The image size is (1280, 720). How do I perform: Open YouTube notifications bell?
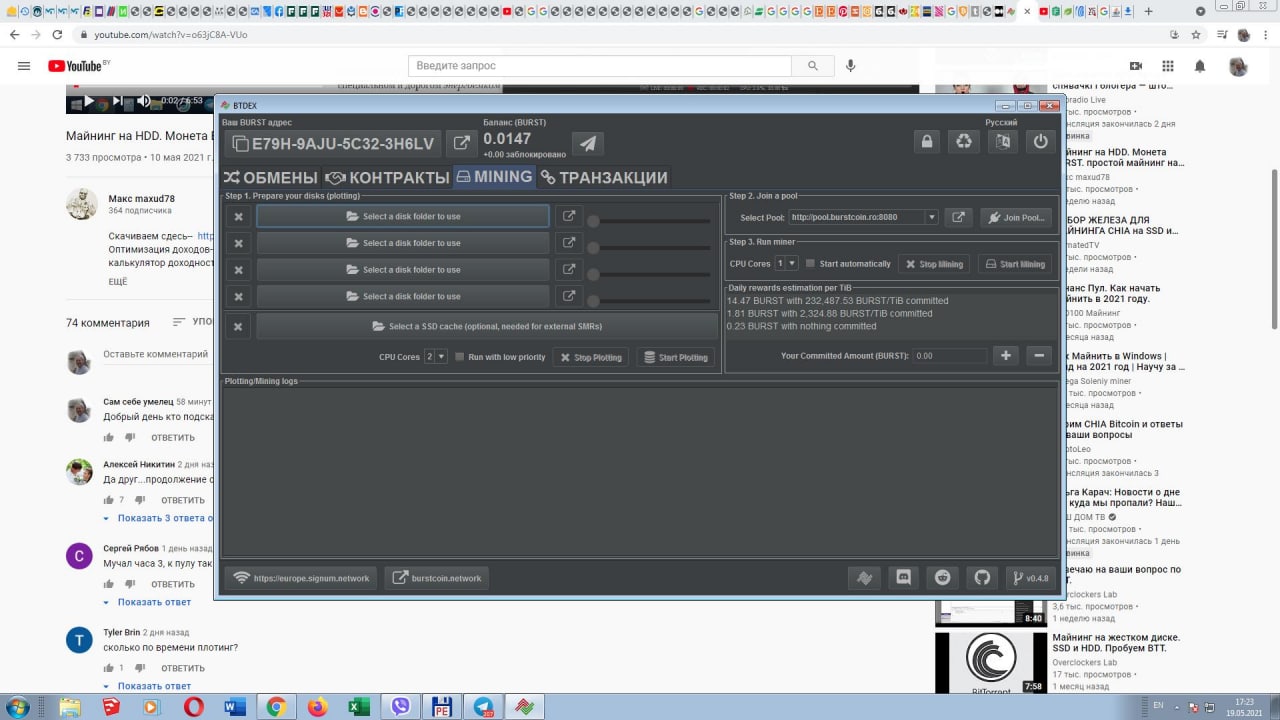[1200, 66]
